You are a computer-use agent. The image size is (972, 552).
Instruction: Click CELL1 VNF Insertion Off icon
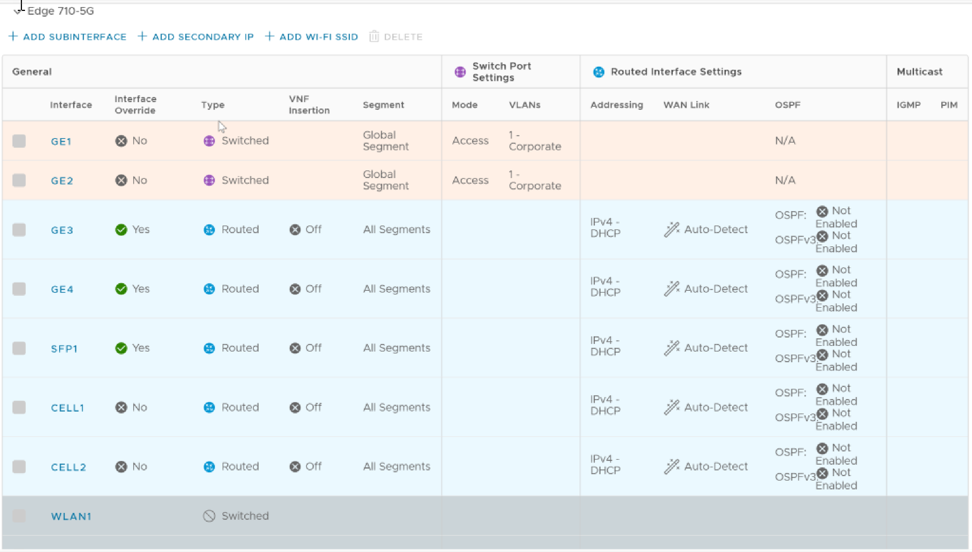[295, 408]
